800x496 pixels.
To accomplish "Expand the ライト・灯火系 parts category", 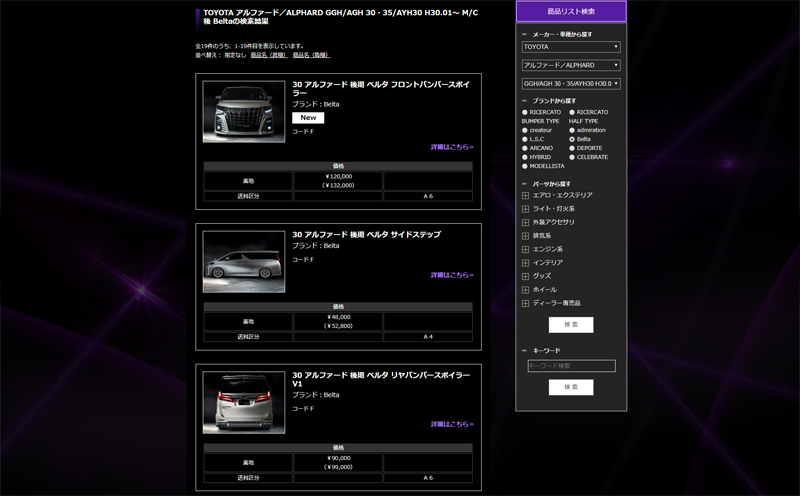I will (526, 209).
